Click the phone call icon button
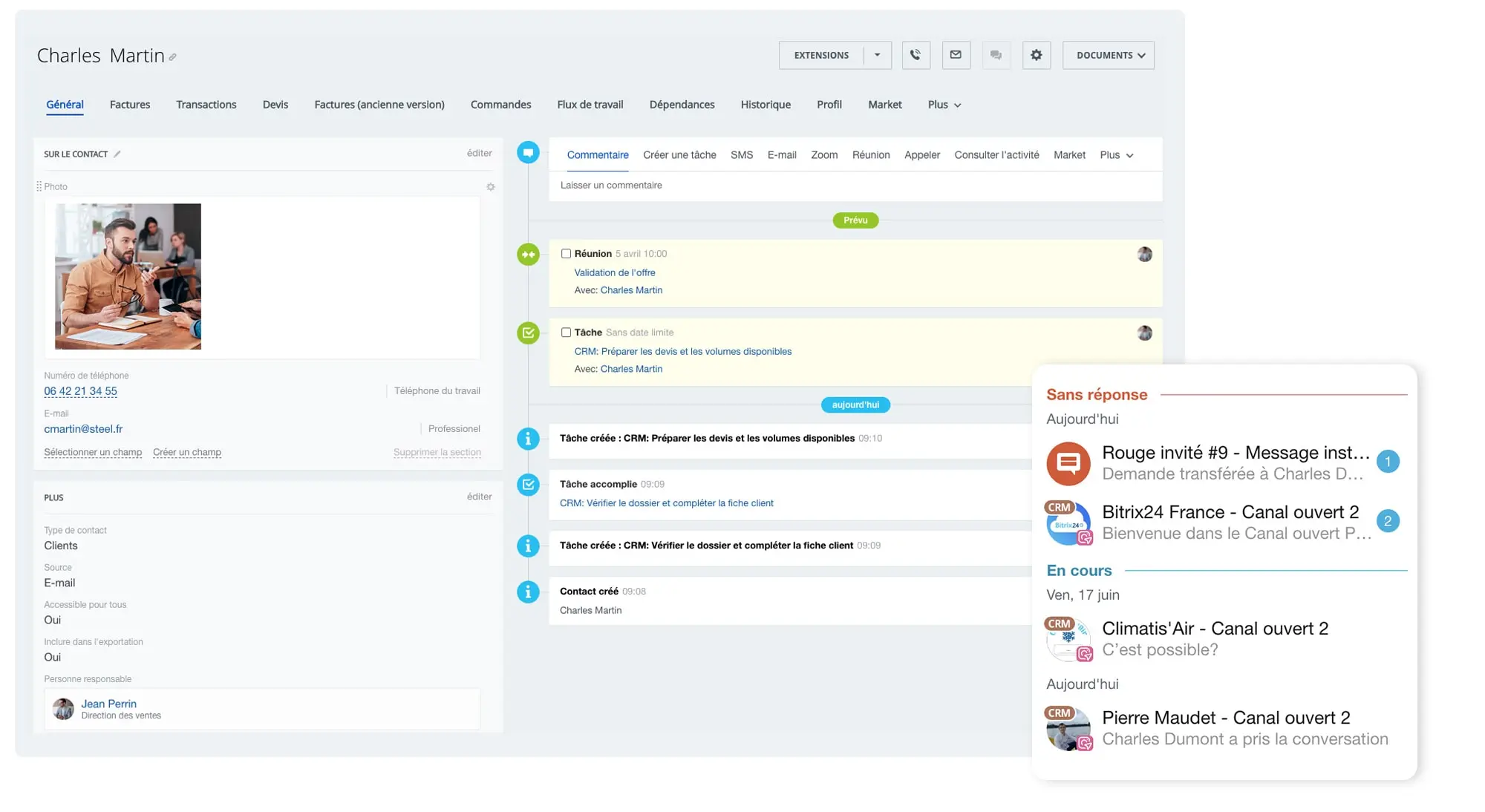Image resolution: width=1485 pixels, height=812 pixels. coord(916,55)
